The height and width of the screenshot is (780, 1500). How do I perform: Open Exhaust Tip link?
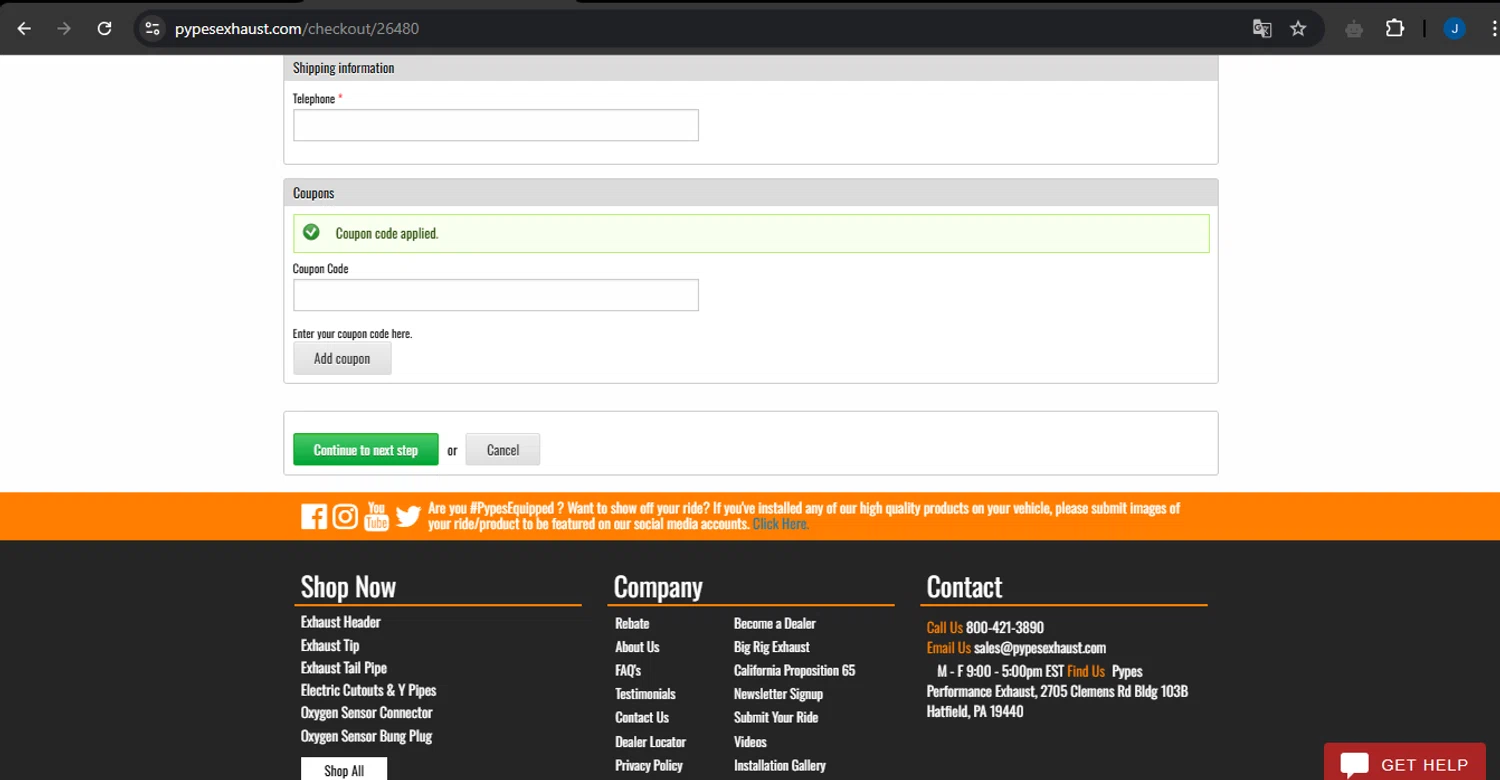click(330, 645)
